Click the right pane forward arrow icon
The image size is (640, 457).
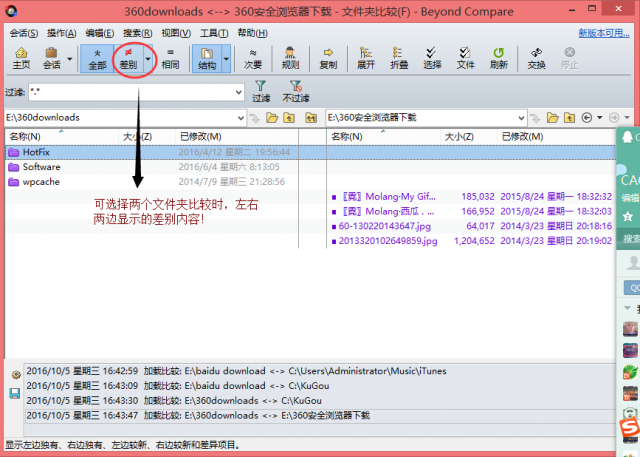click(x=614, y=118)
